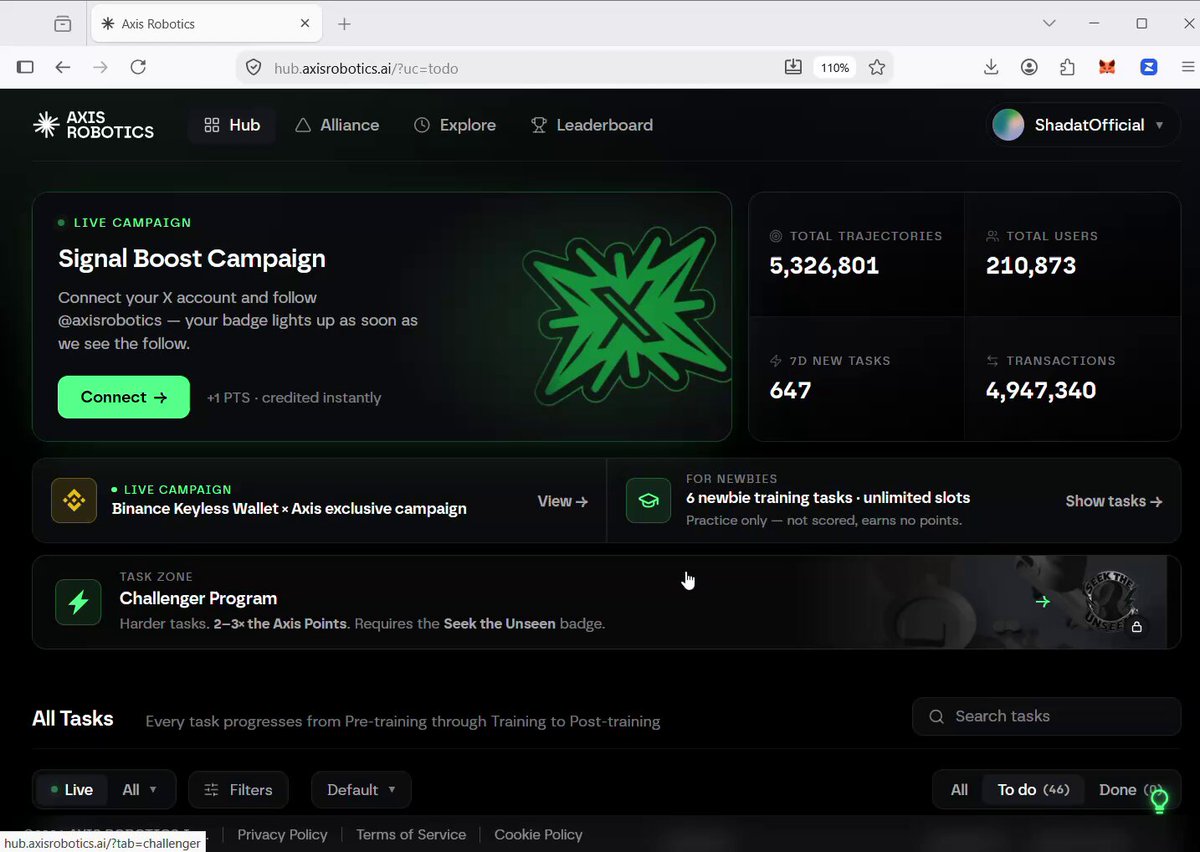Open the Default sort dropdown
This screenshot has height=852, width=1200.
click(x=361, y=790)
